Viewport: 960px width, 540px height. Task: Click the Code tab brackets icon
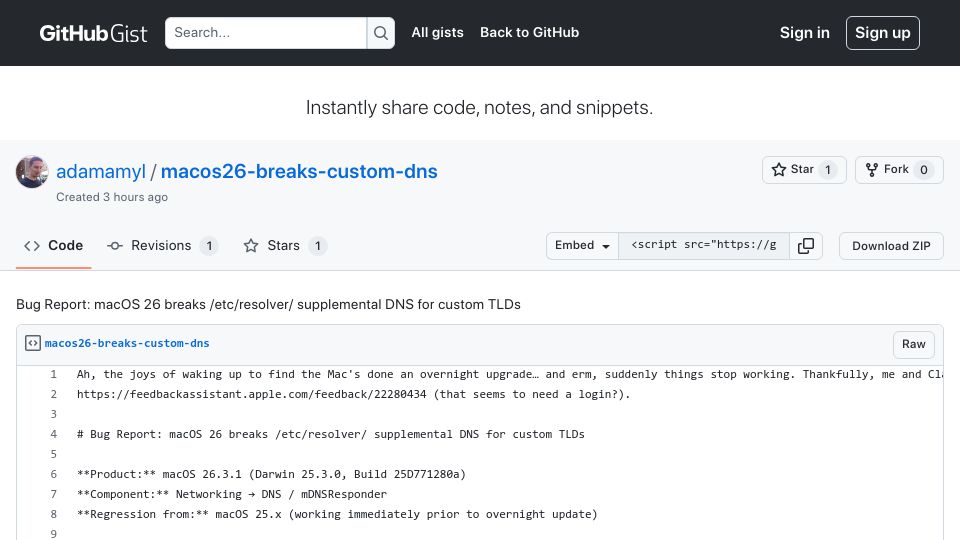tap(32, 246)
